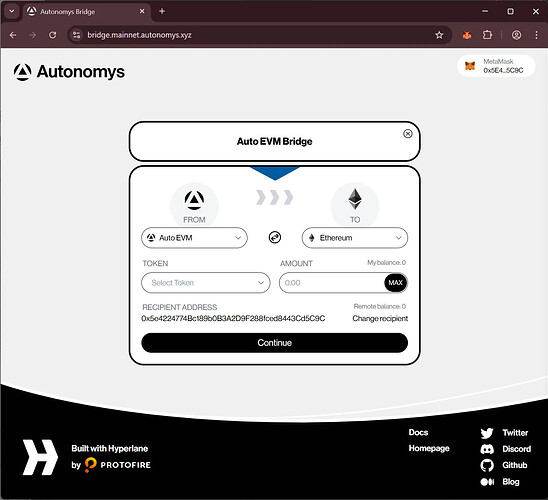Visit the Github link in footer
The height and width of the screenshot is (500, 548).
click(x=504, y=465)
